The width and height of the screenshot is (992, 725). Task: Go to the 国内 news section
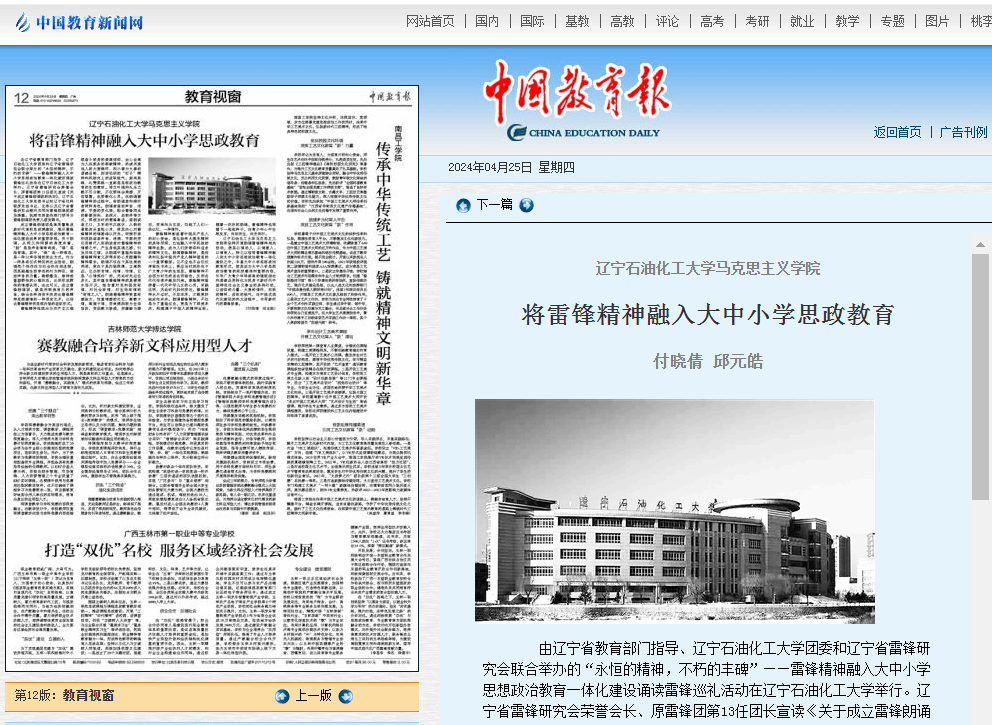pyautogui.click(x=487, y=21)
